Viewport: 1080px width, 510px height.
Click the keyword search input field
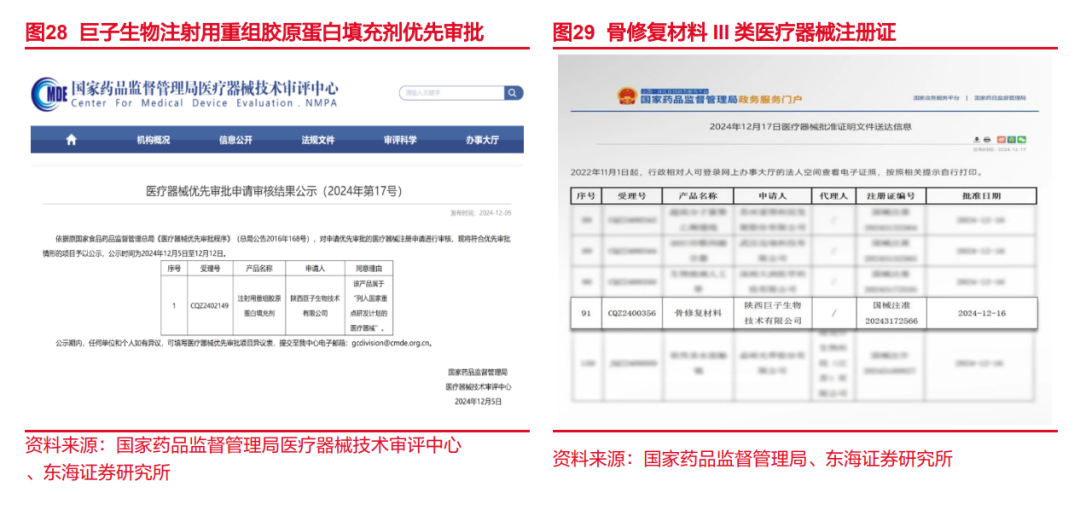click(452, 92)
